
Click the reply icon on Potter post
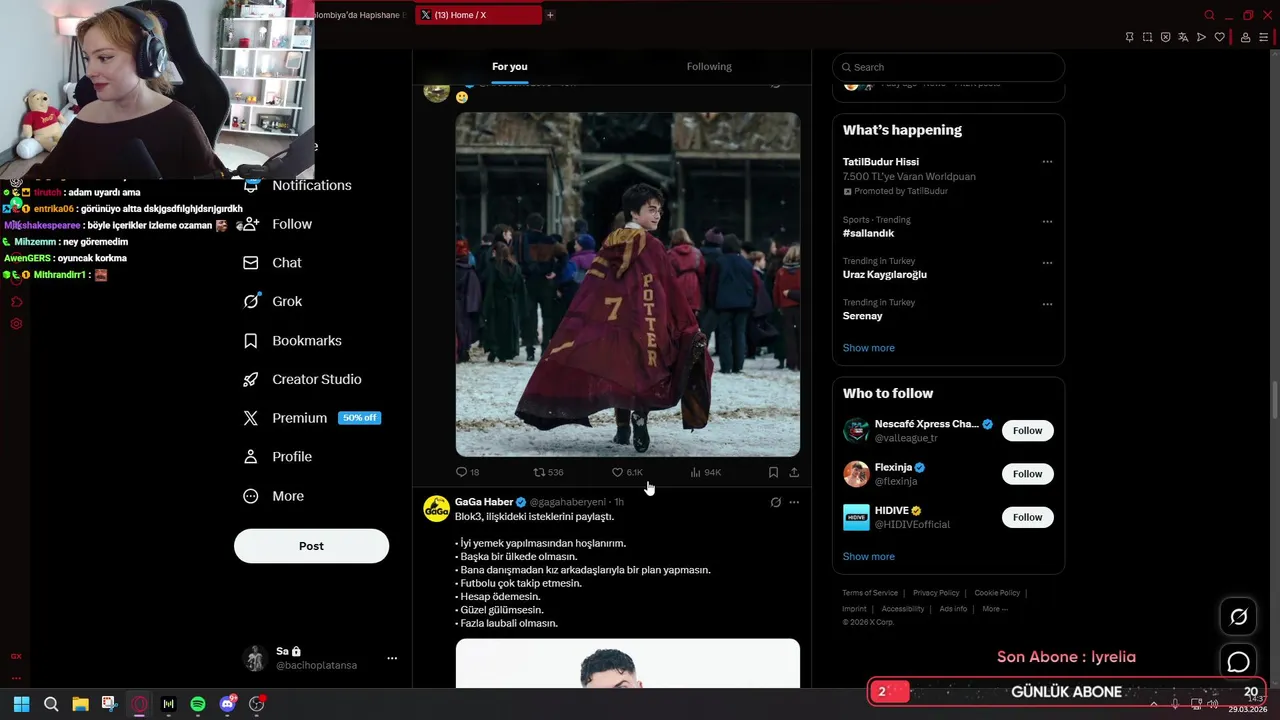click(x=462, y=472)
